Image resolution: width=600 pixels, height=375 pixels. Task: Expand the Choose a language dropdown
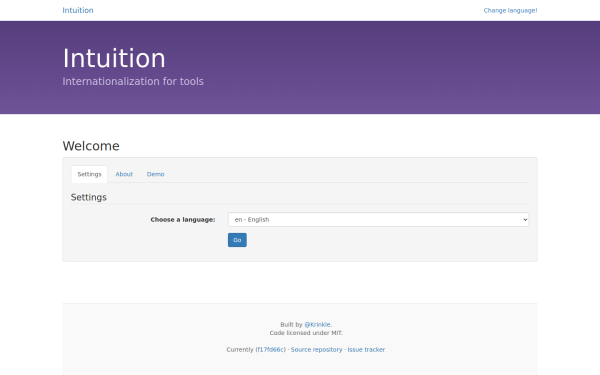pos(378,220)
